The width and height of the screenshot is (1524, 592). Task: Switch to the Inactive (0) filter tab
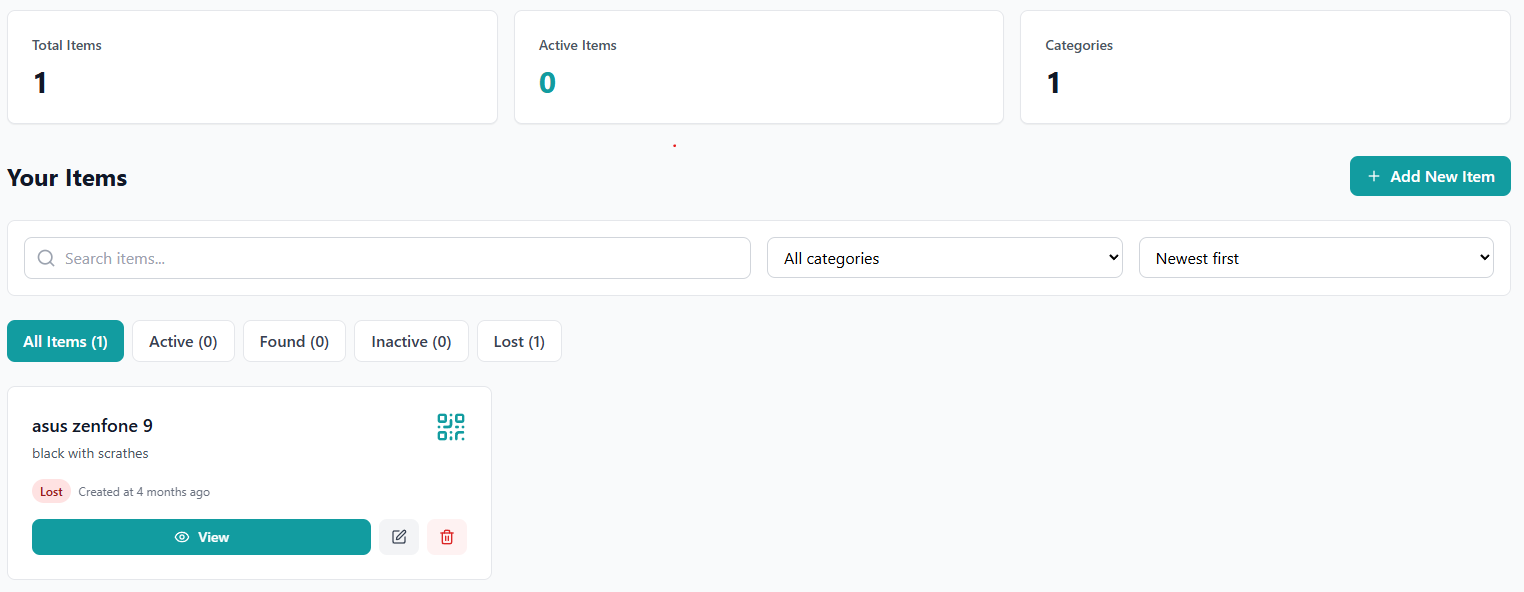pyautogui.click(x=411, y=341)
